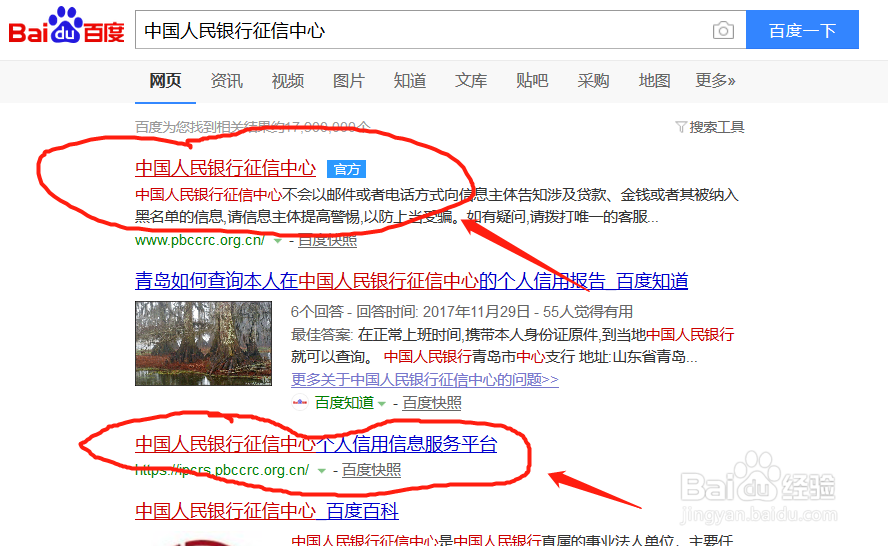Expand arrow next to ipcrs.pbccrc.org.cn
Screen dimensions: 888x546
[322, 470]
